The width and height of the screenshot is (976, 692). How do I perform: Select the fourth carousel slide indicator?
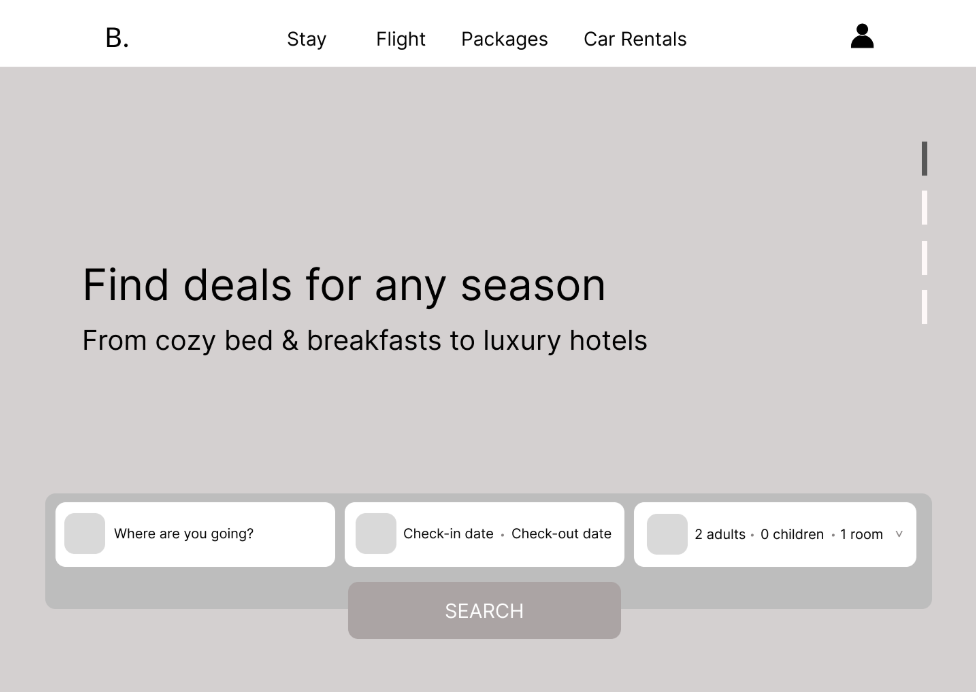[x=924, y=307]
